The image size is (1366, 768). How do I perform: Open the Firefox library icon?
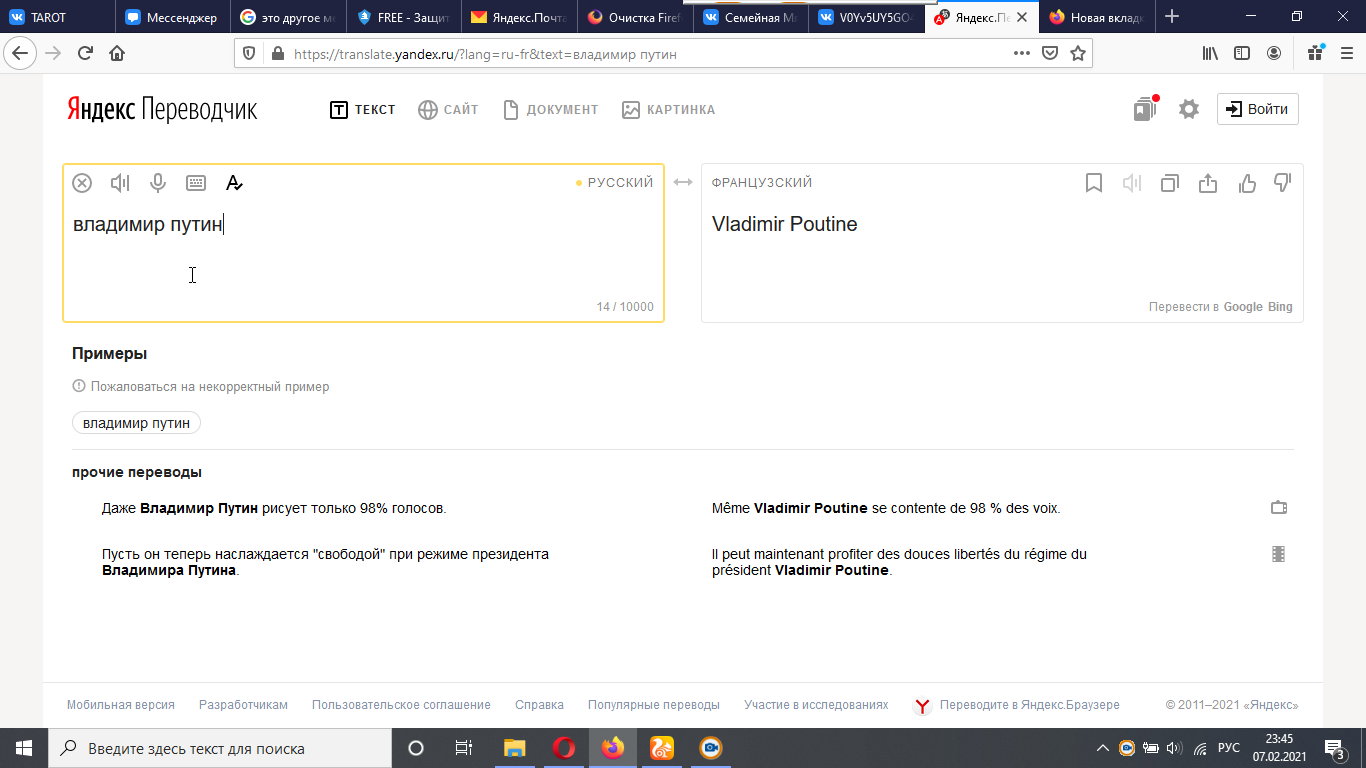click(x=1210, y=54)
